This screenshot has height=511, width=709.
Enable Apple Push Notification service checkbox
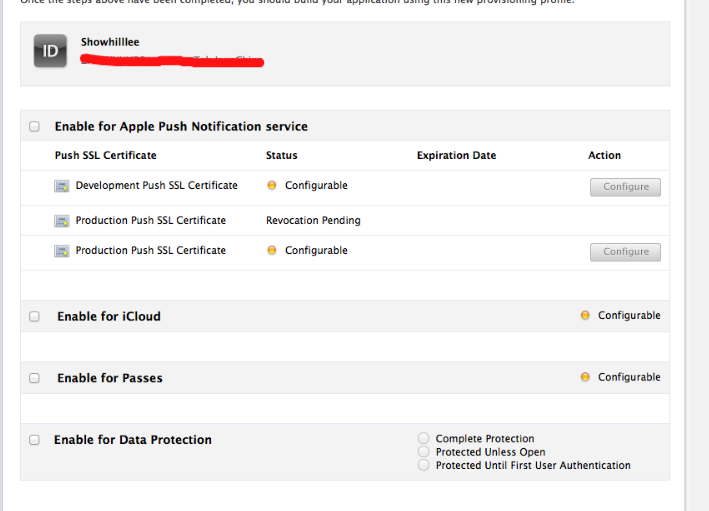[x=34, y=126]
